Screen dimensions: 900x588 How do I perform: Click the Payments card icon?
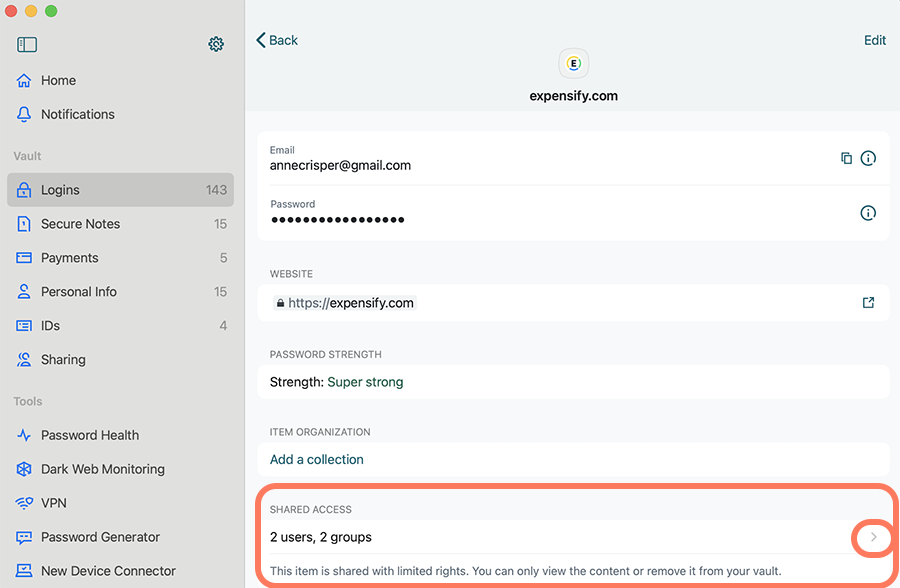[24, 258]
